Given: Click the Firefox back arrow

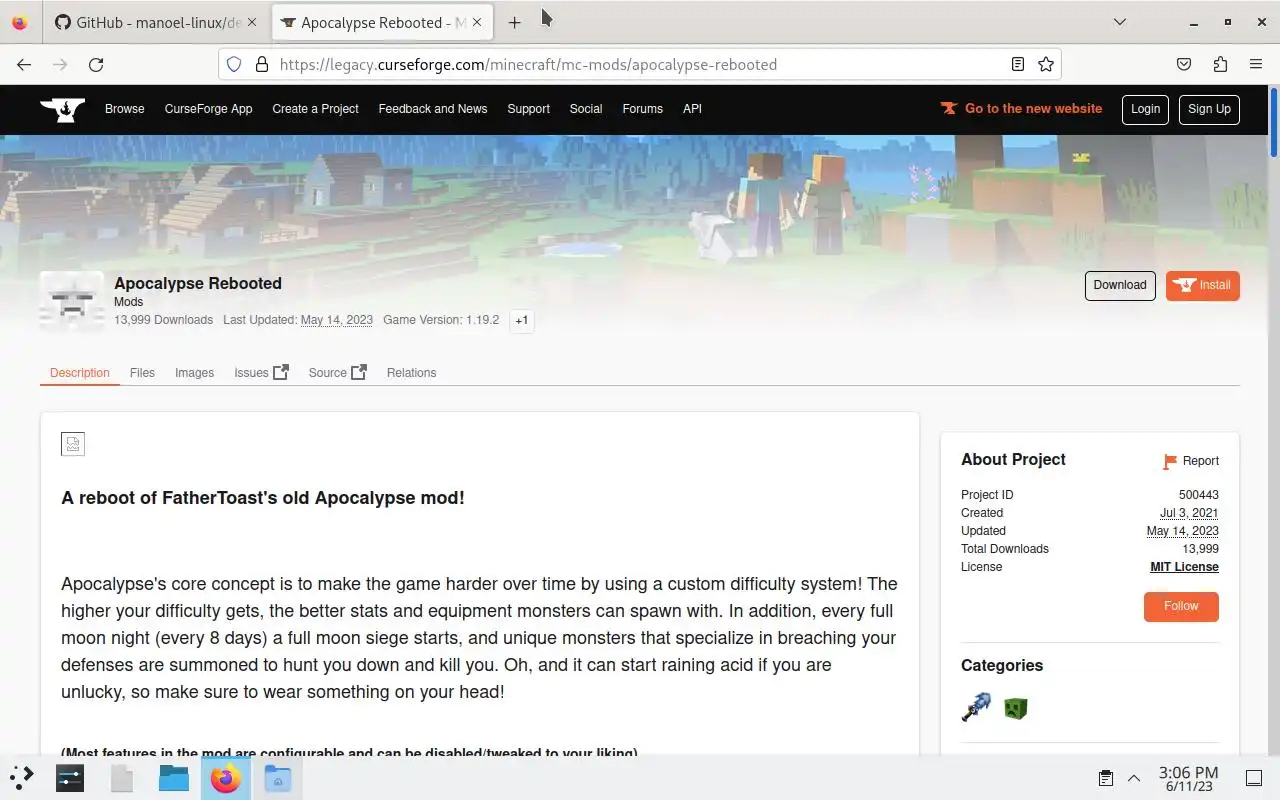Looking at the screenshot, I should pos(24,64).
